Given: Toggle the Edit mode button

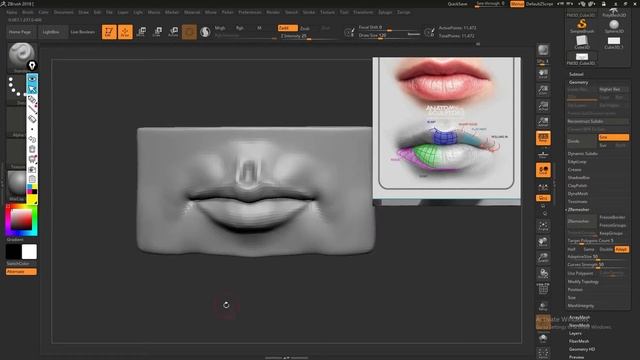Looking at the screenshot, I should point(109,32).
